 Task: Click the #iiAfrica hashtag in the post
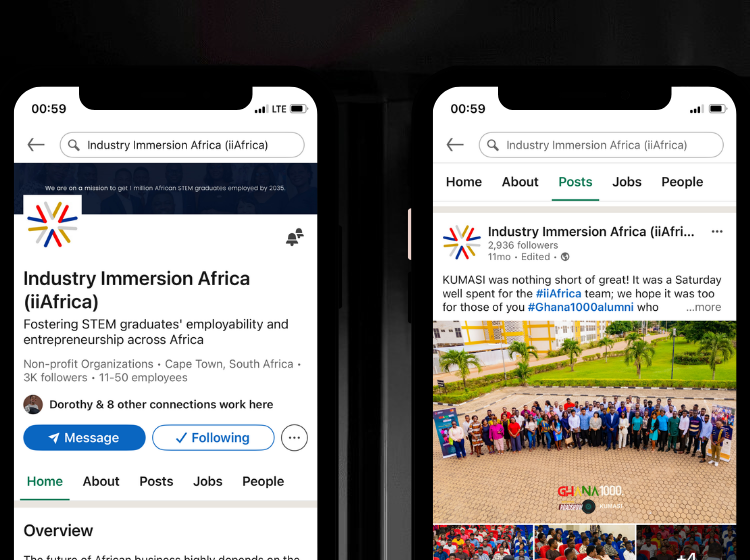point(558,293)
